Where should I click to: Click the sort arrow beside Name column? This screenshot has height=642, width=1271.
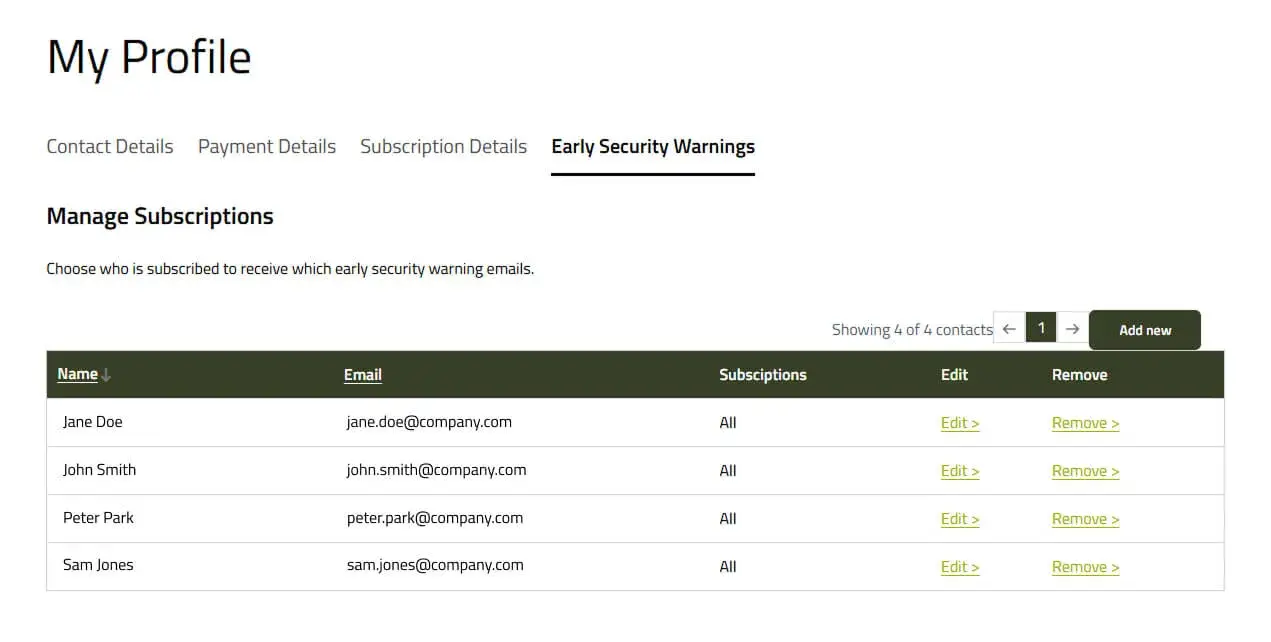coord(106,375)
